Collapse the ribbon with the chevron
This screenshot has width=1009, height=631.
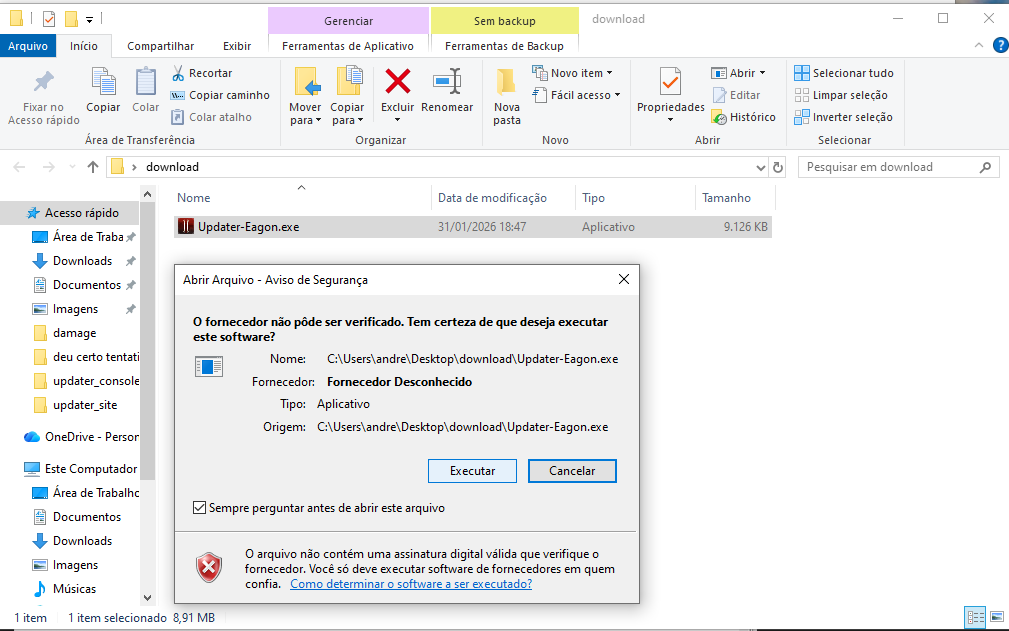click(979, 46)
